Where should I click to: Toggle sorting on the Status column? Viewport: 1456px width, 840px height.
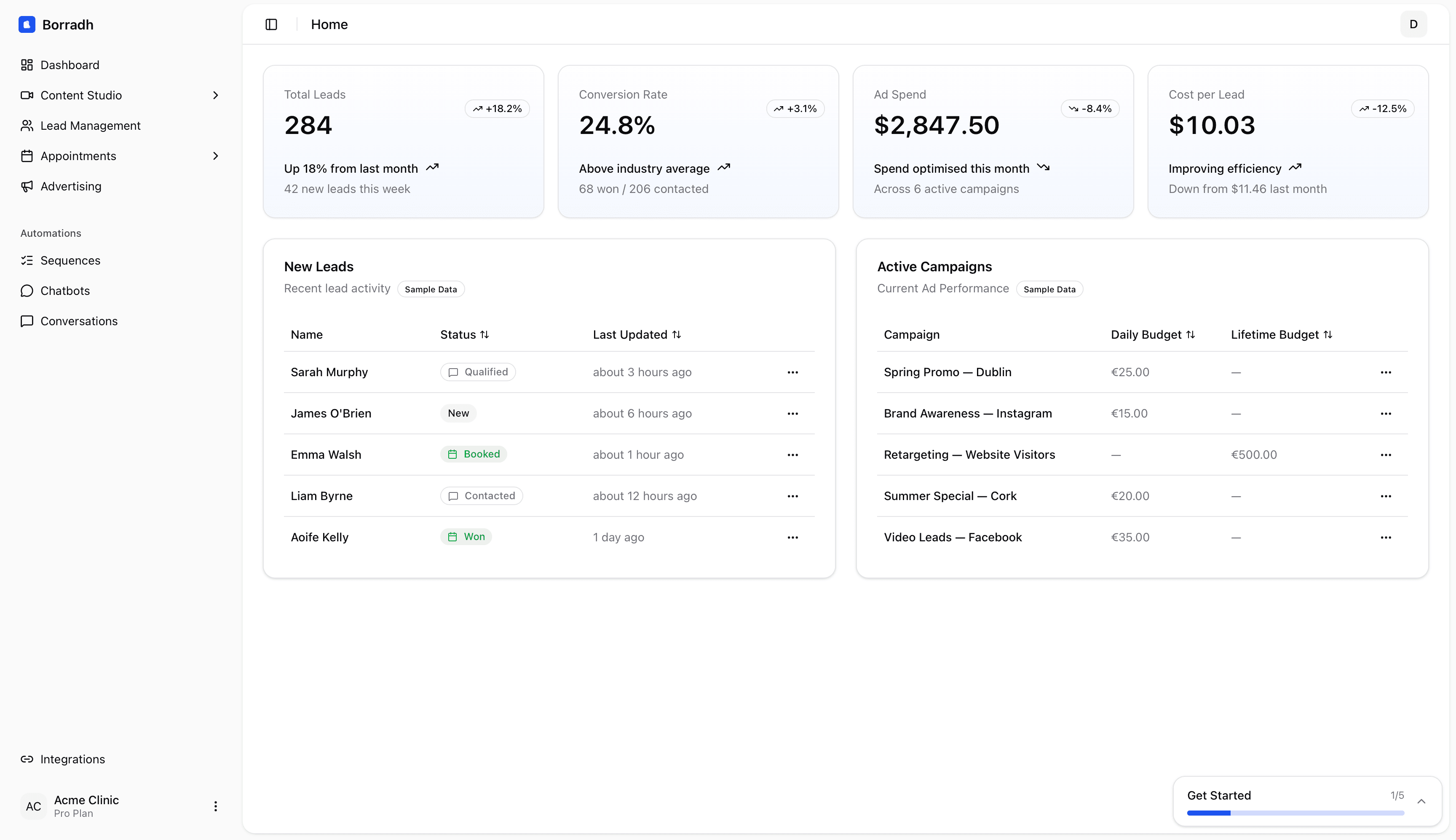point(485,334)
